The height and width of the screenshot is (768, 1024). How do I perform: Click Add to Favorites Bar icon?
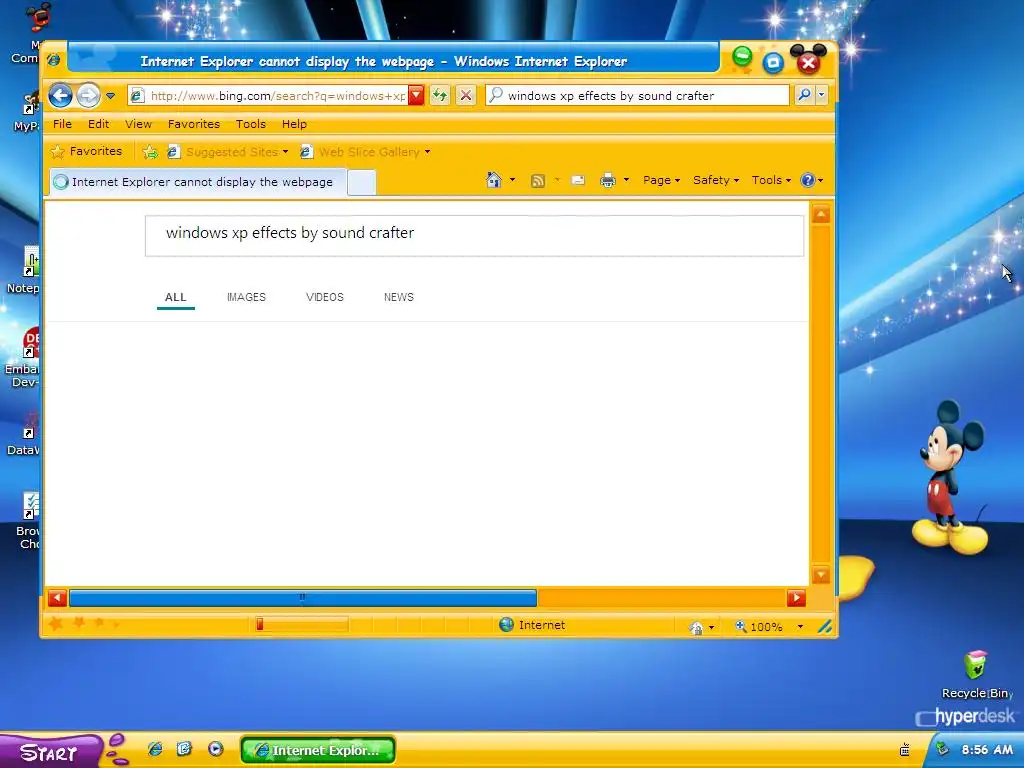[150, 152]
